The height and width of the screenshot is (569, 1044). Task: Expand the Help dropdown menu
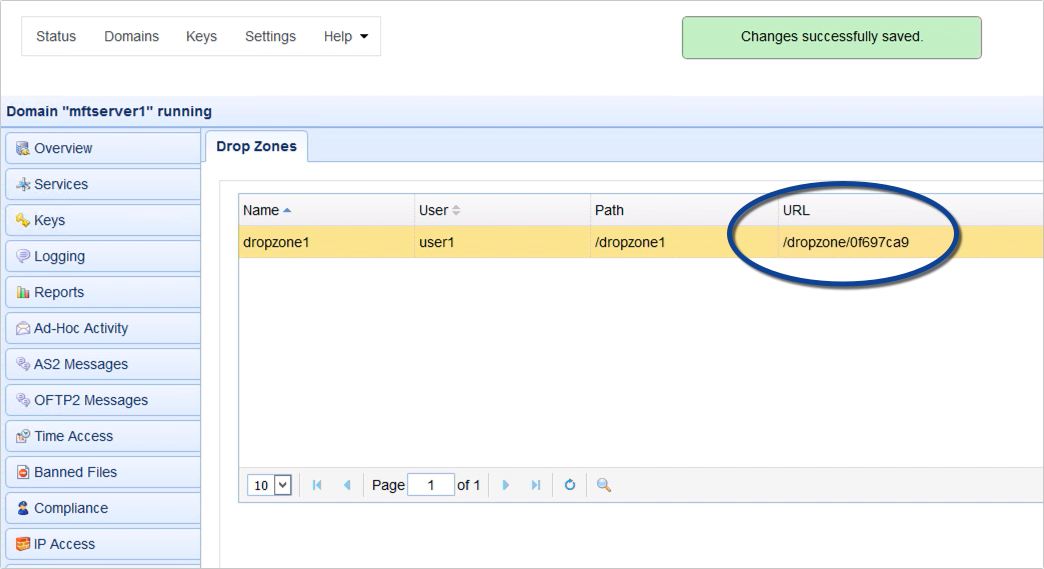(346, 36)
